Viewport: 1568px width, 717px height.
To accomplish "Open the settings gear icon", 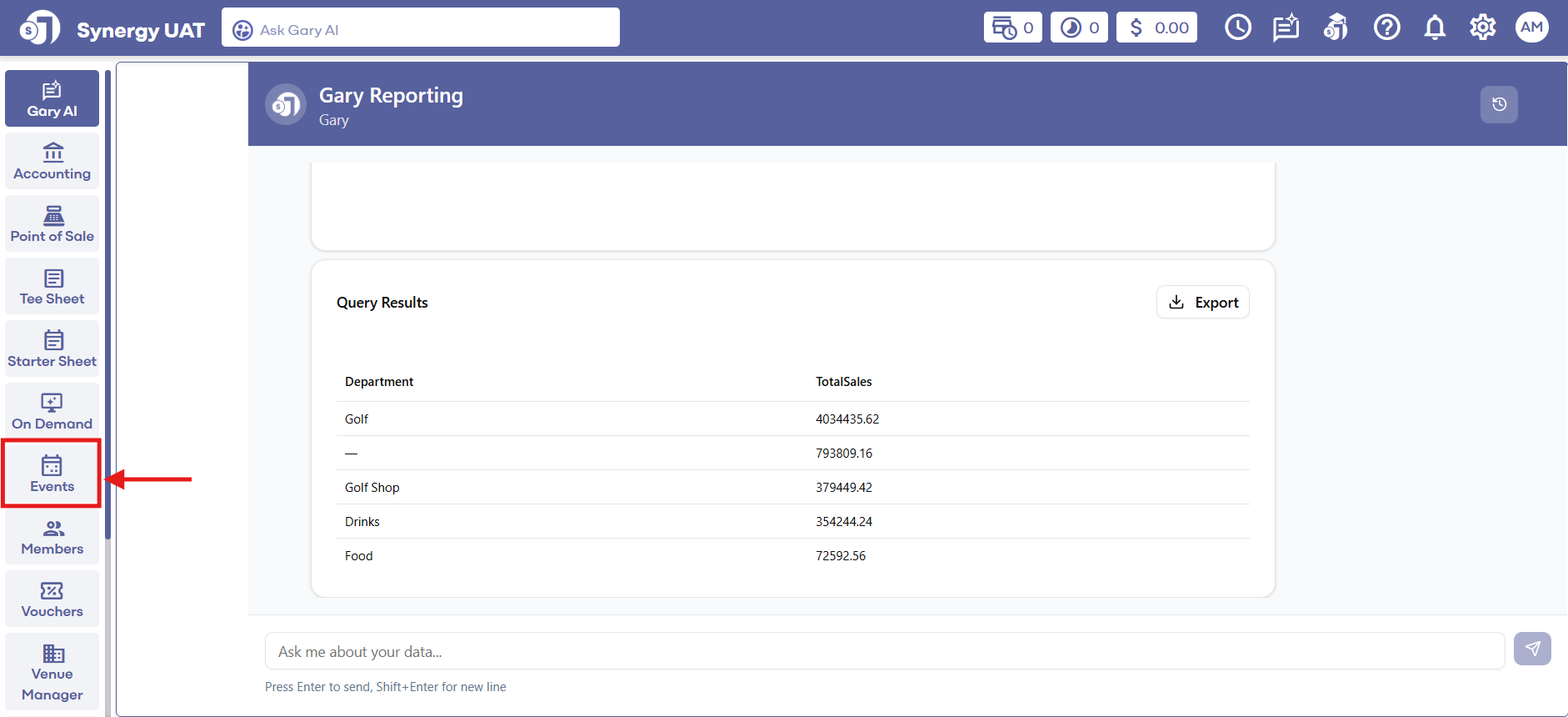I will click(x=1482, y=28).
